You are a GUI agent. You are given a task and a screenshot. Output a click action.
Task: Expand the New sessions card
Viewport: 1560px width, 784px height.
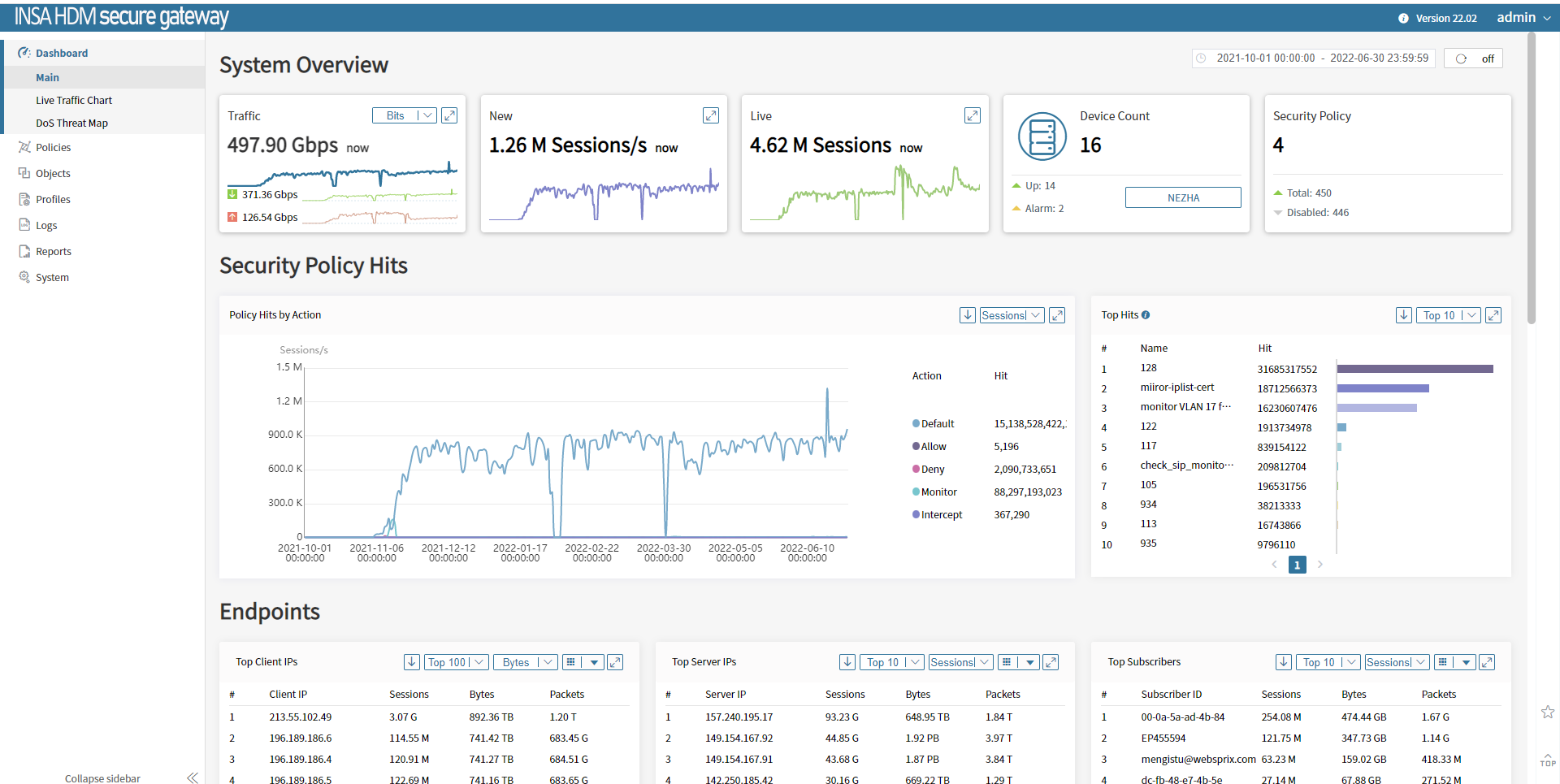pyautogui.click(x=711, y=115)
